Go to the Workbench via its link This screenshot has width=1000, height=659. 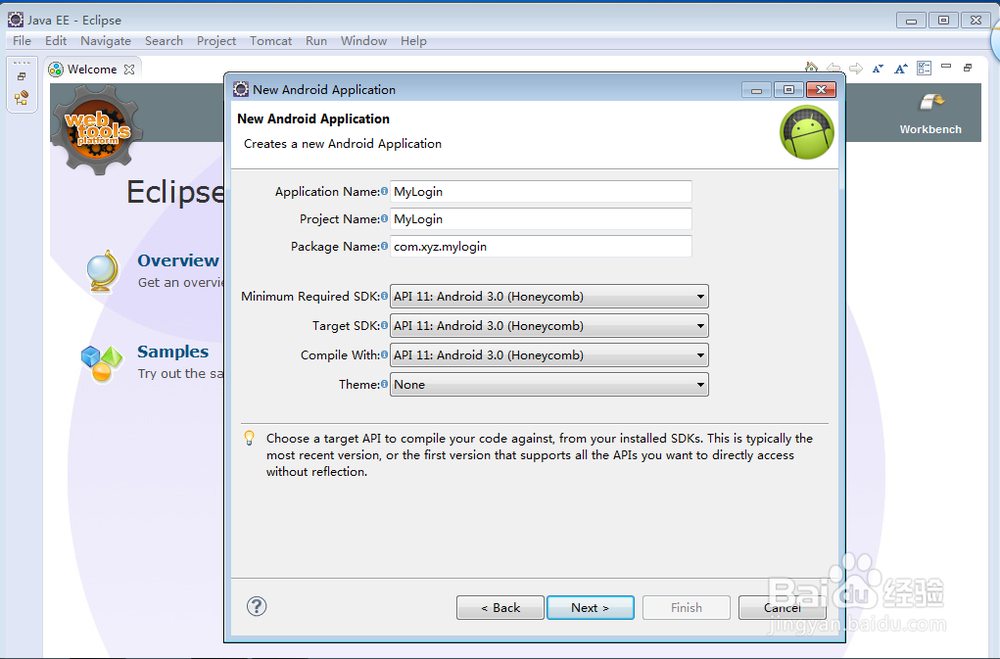[930, 129]
